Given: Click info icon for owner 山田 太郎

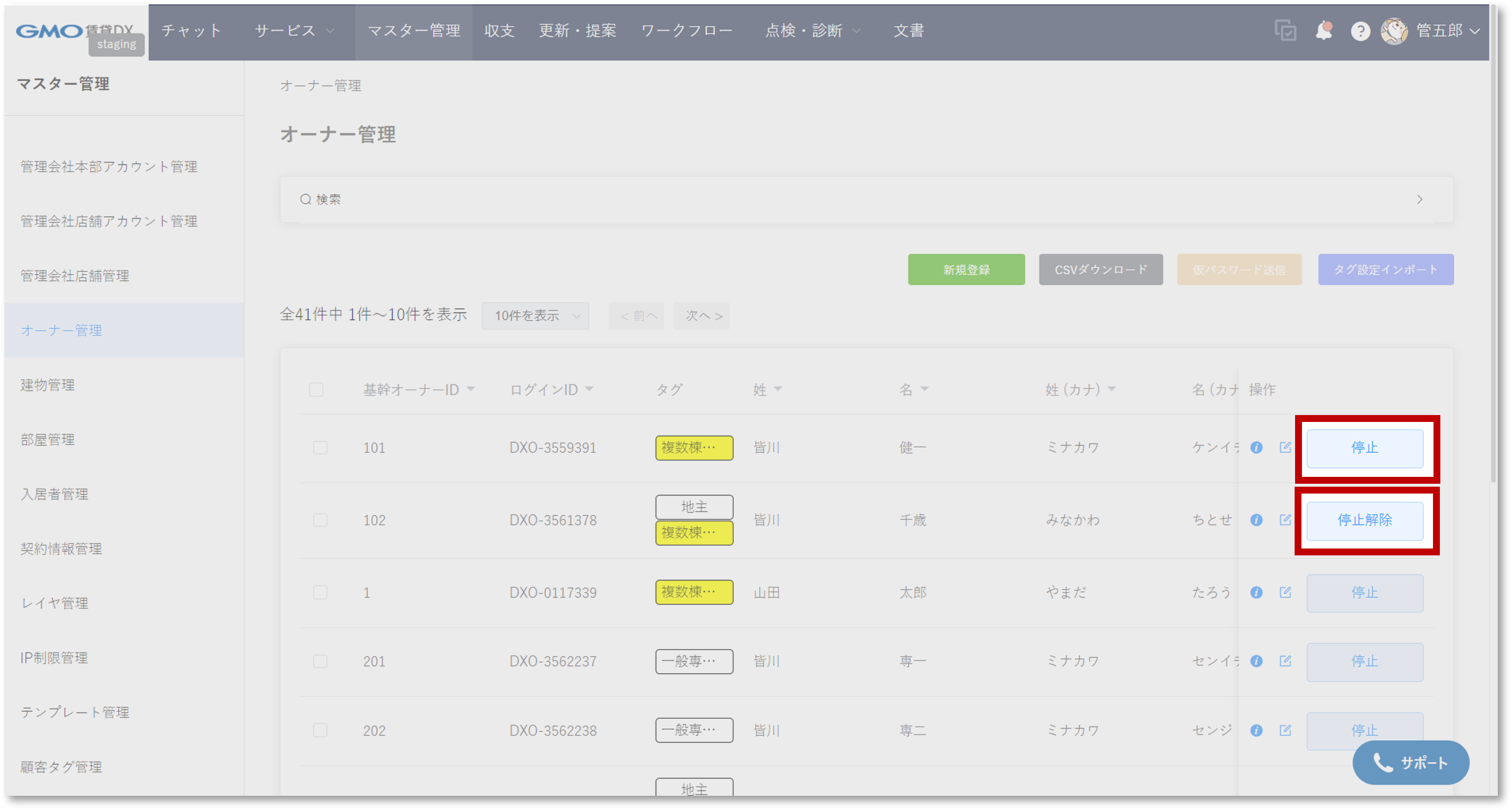Looking at the screenshot, I should (1256, 592).
